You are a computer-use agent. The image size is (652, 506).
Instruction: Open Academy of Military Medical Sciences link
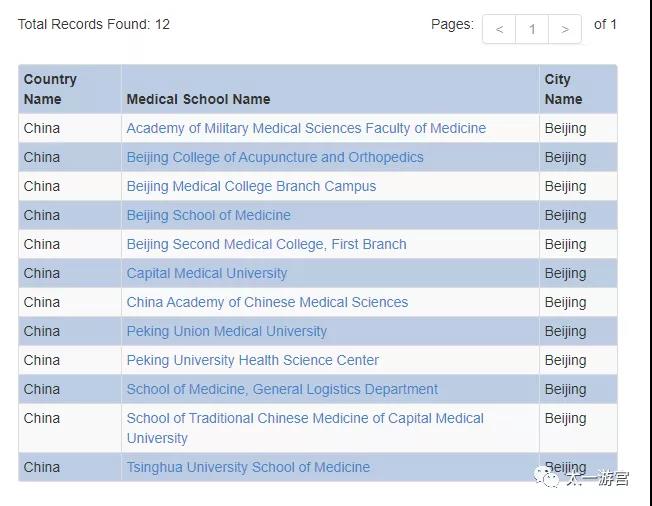pyautogui.click(x=306, y=128)
